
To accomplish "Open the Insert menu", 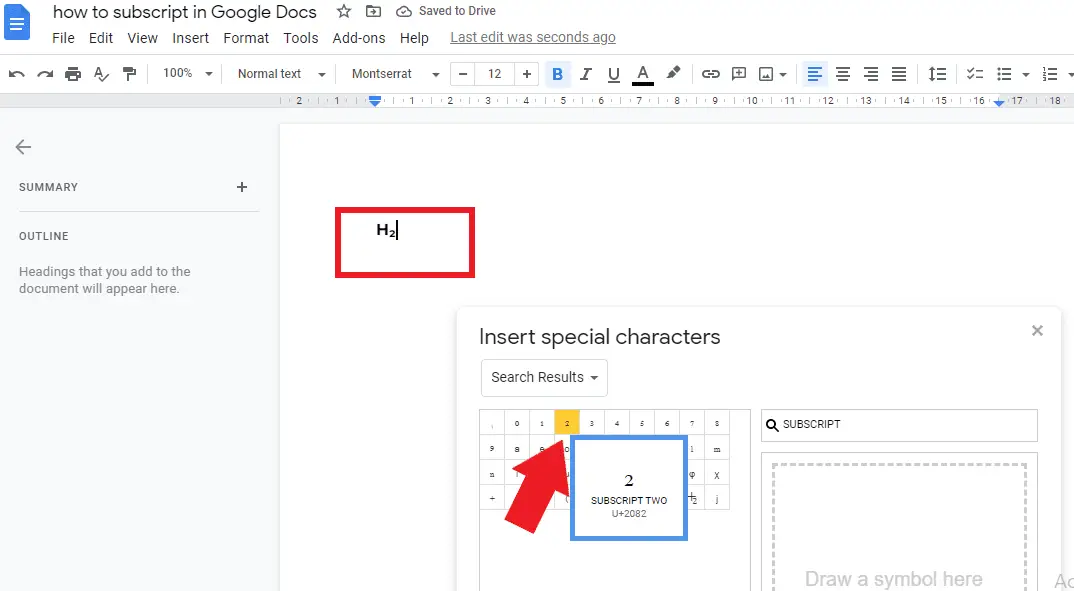I will pos(190,38).
